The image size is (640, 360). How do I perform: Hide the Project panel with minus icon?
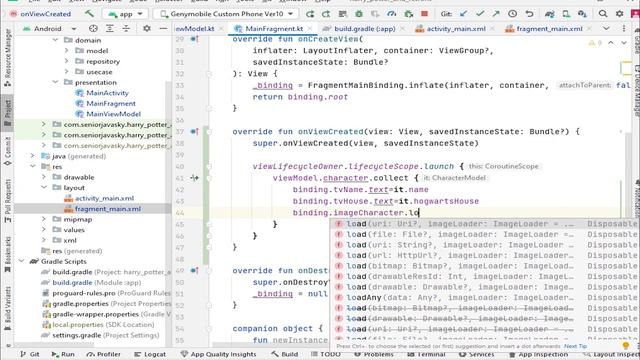163,29
